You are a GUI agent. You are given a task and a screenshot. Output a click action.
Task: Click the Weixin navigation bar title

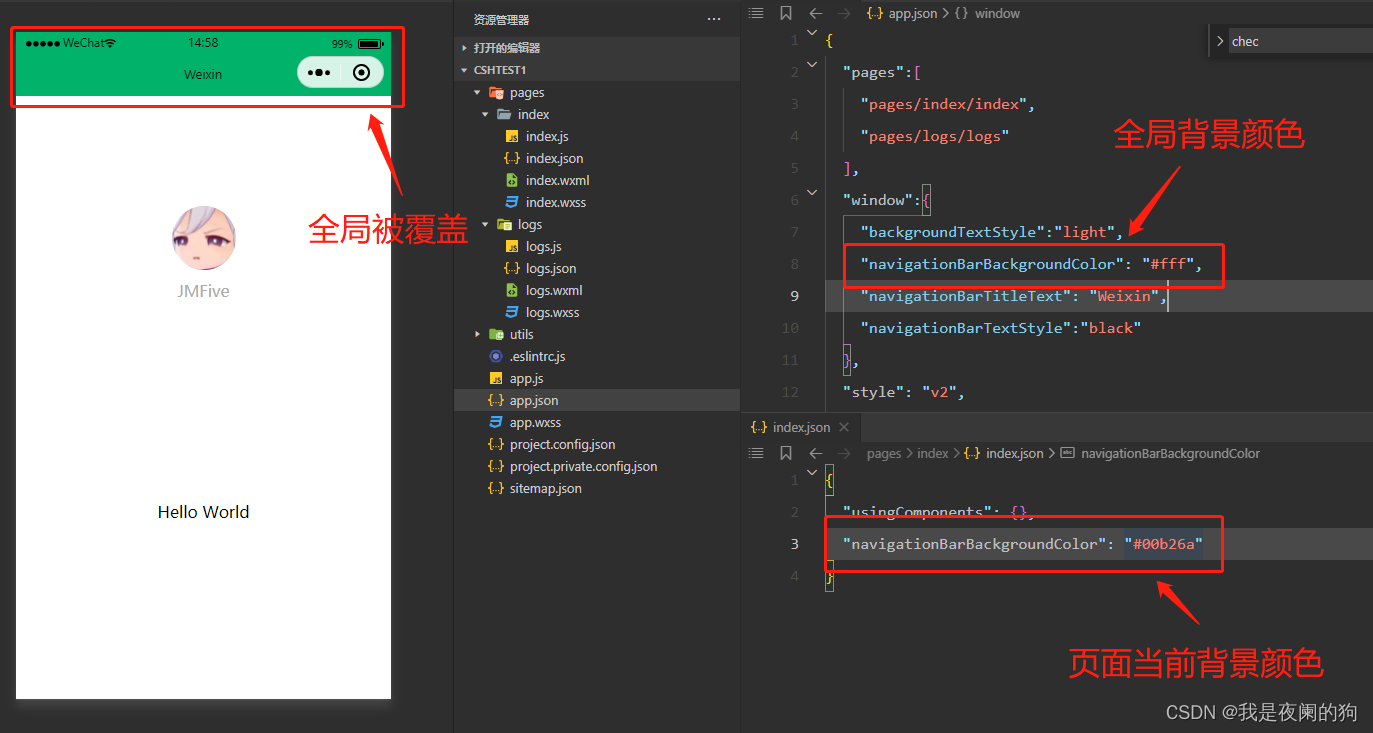pos(203,74)
